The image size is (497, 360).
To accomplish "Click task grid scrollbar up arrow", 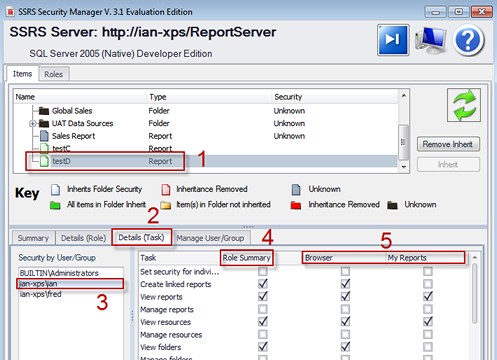I will 475,258.
